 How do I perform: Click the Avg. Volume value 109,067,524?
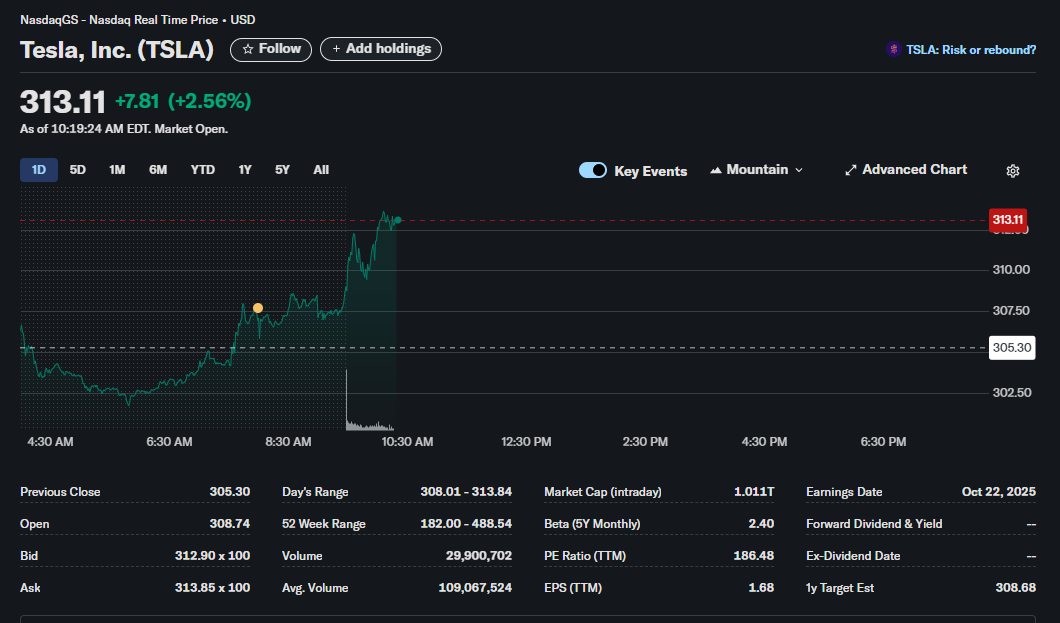point(475,588)
